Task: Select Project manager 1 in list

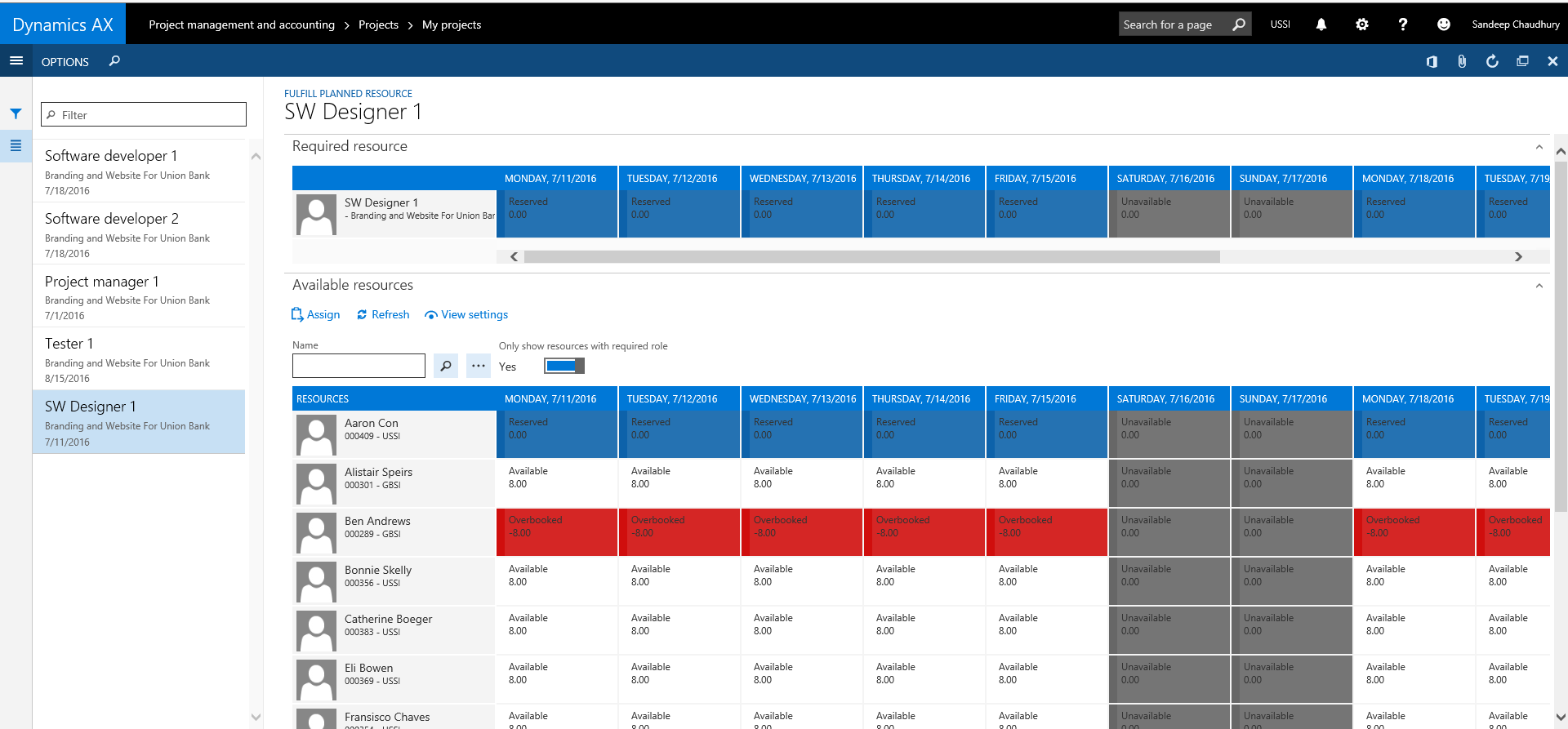Action: pos(139,296)
